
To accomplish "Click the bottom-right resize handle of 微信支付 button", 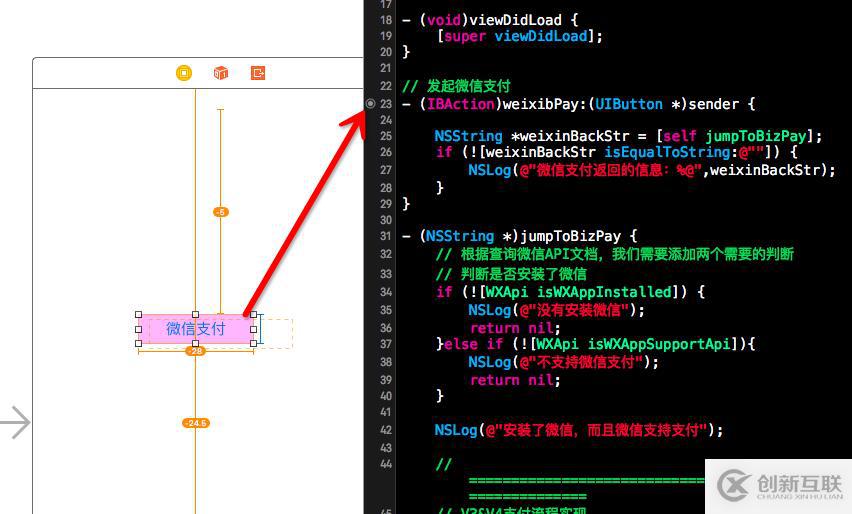I will pyautogui.click(x=253, y=343).
